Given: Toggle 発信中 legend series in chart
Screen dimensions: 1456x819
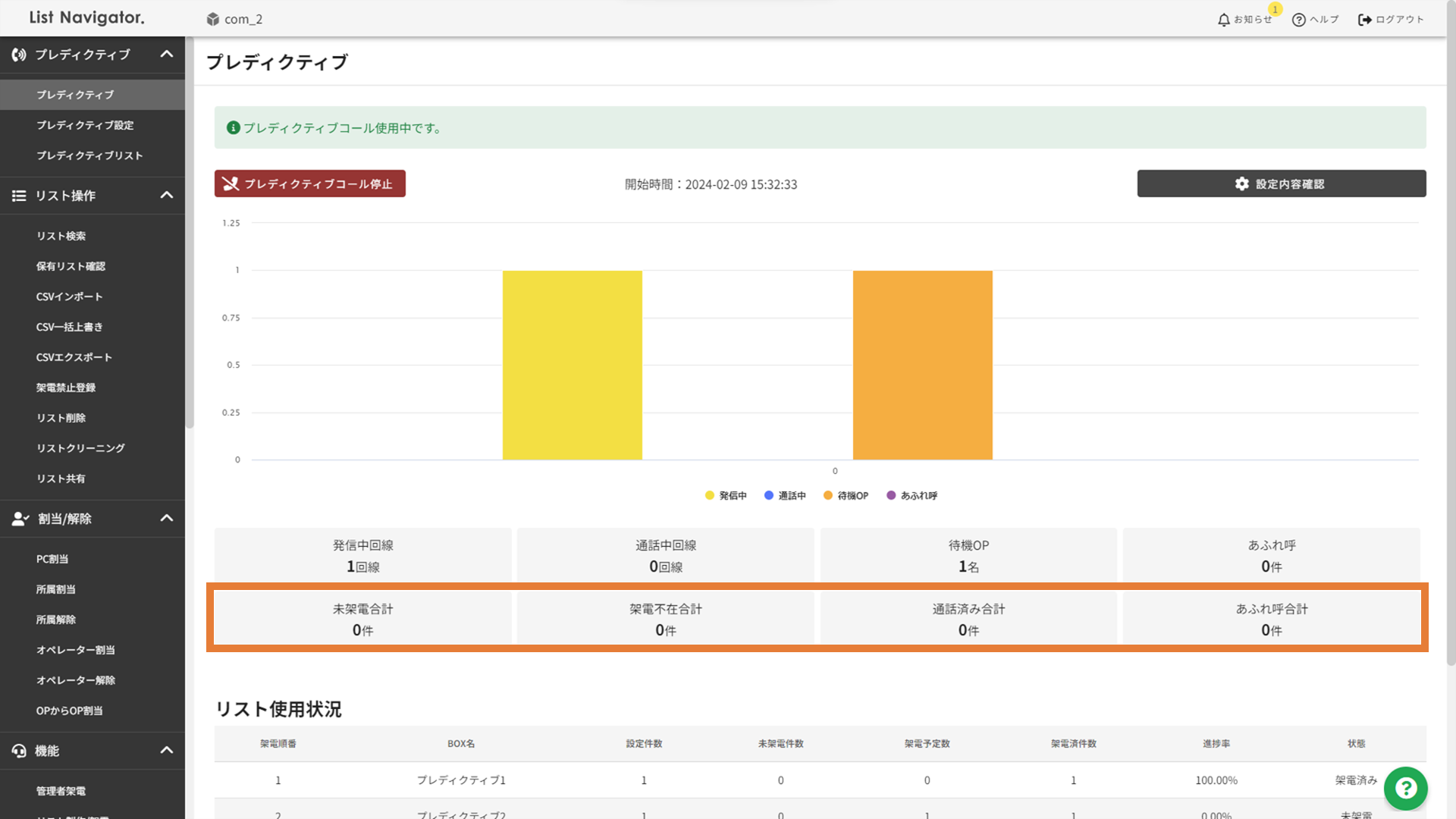Looking at the screenshot, I should [726, 495].
